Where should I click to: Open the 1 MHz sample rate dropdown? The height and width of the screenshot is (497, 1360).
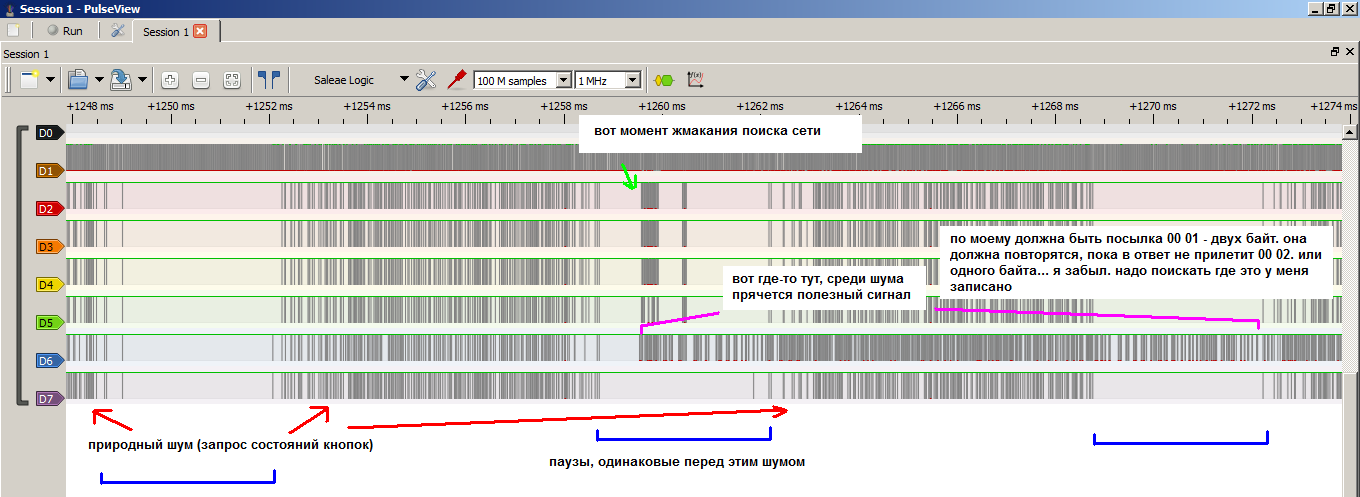click(632, 80)
